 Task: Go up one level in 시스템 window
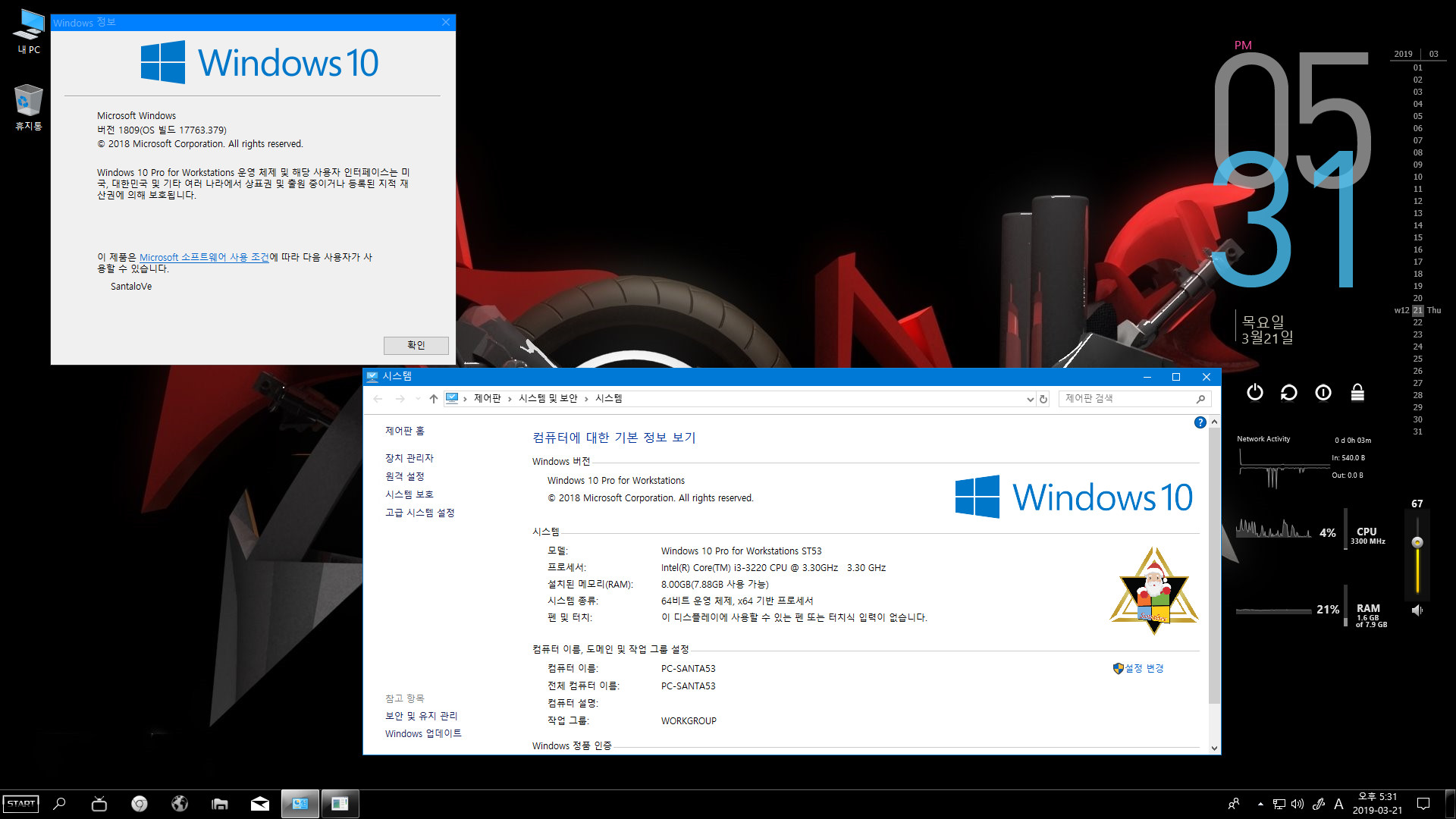pyautogui.click(x=433, y=399)
